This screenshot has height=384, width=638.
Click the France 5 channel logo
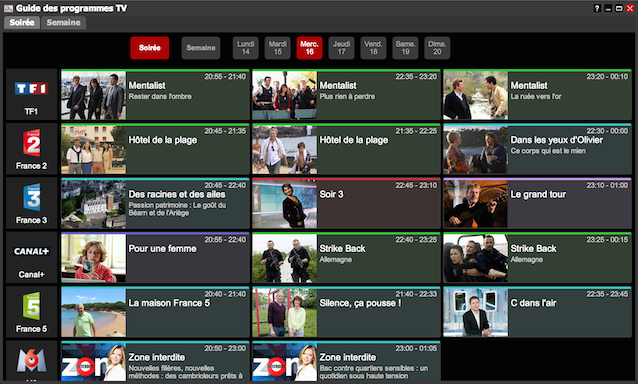32,306
